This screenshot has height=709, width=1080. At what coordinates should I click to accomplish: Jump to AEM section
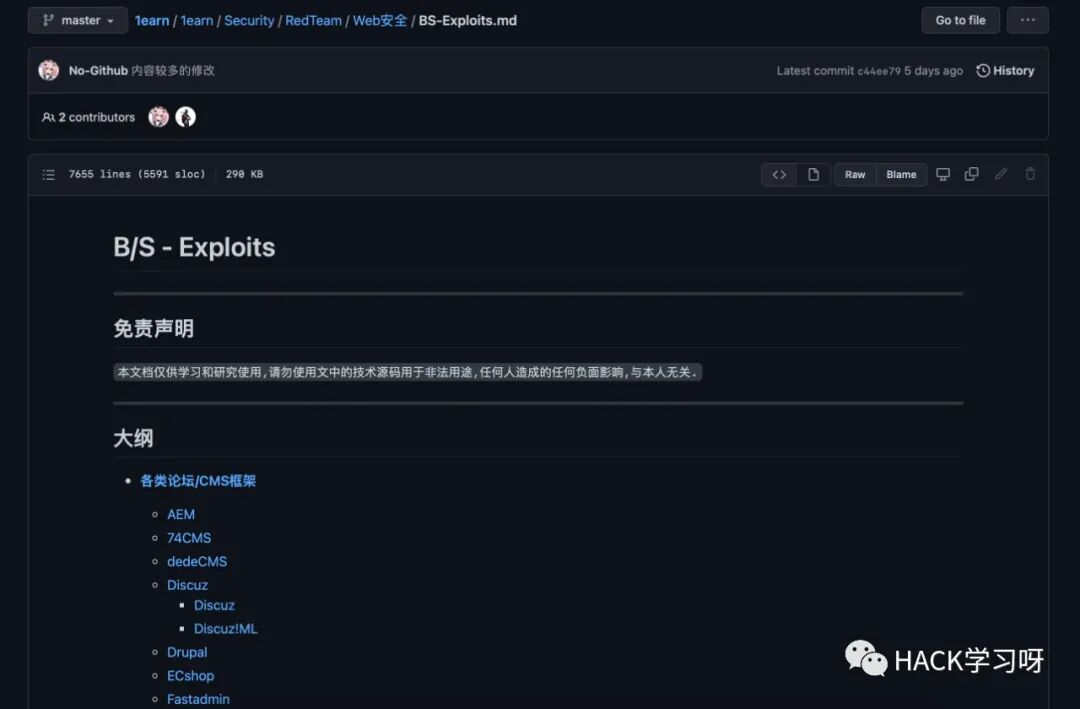click(180, 515)
